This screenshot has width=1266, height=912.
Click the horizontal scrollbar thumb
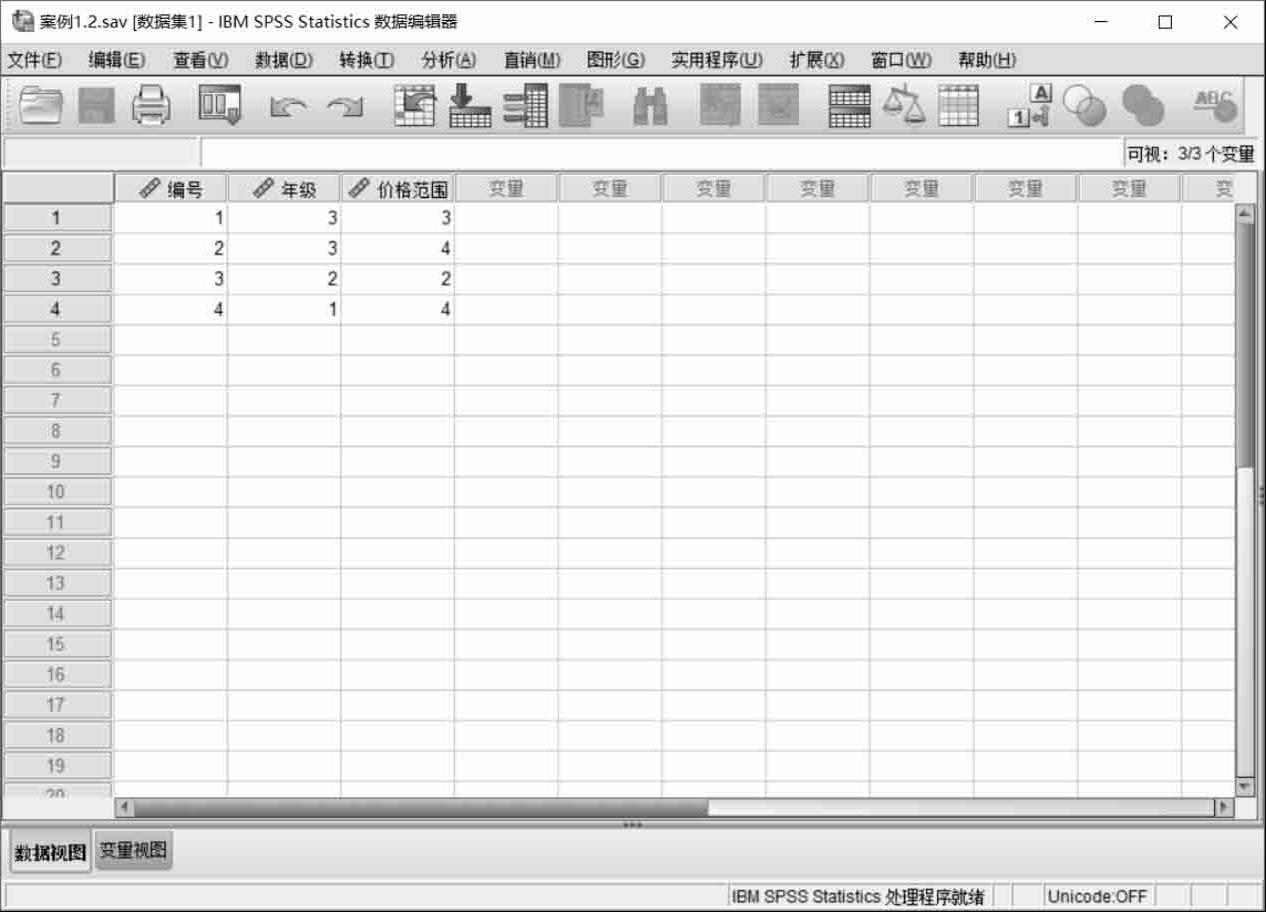coord(420,807)
